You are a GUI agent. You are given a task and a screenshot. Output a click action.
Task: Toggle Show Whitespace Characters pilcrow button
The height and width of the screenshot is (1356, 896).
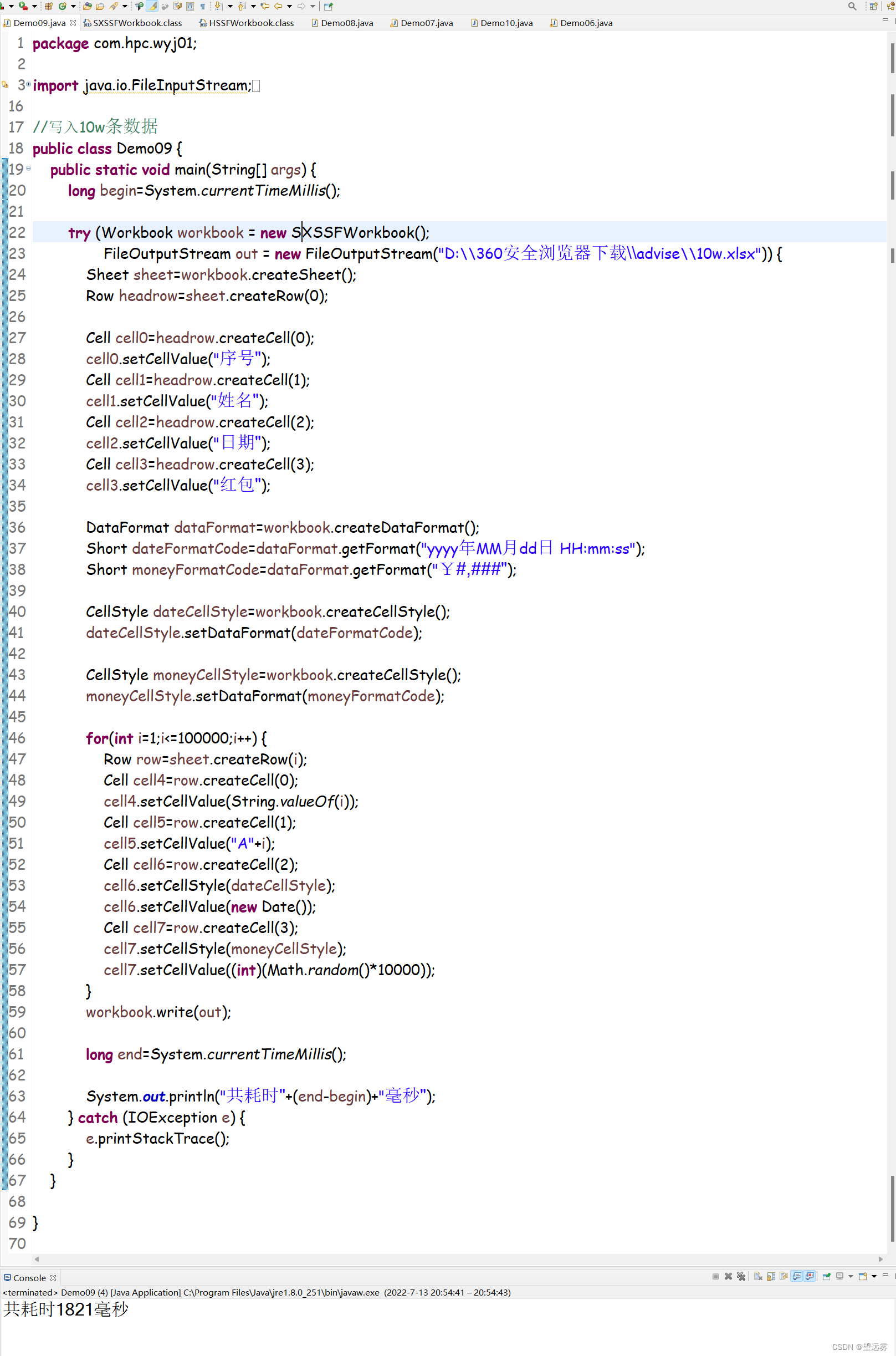click(203, 6)
